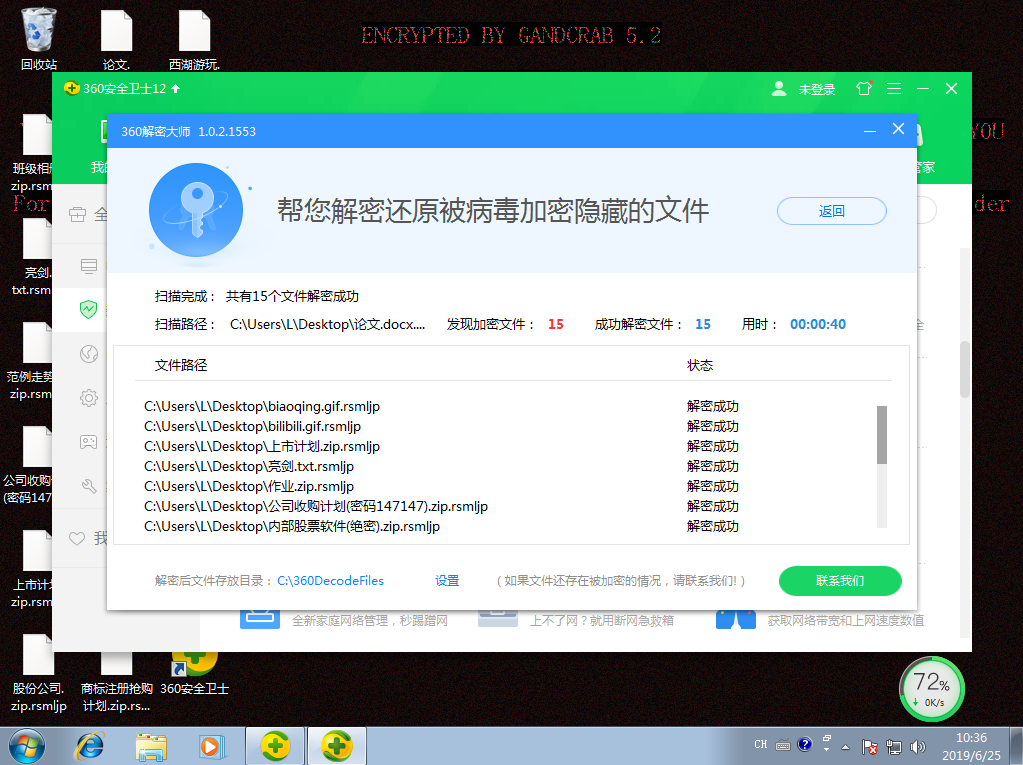Screen dimensions: 1023x765
Task: Minimize the 360解密大师 window
Action: point(870,131)
